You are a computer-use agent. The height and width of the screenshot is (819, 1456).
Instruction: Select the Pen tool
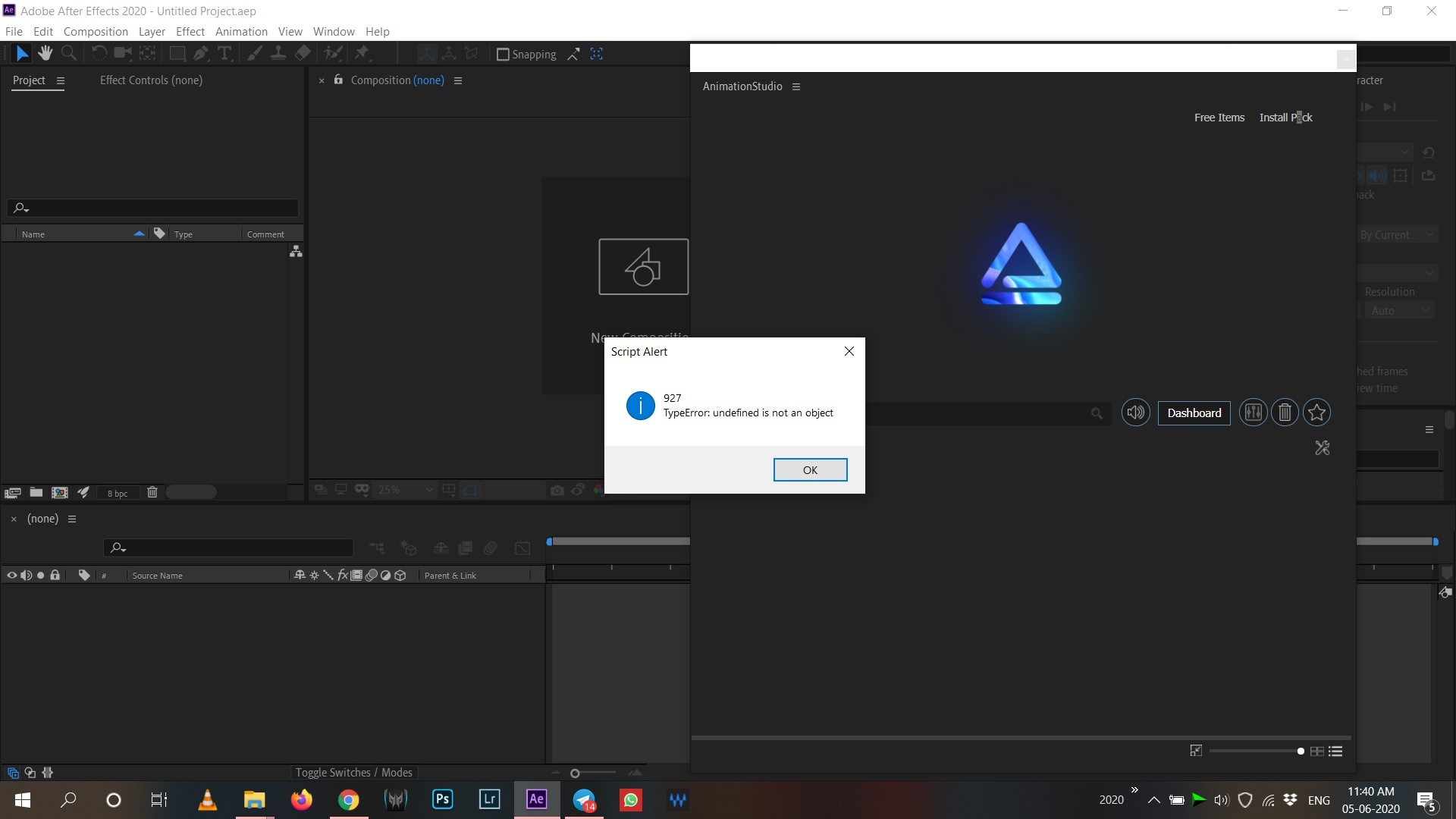(x=200, y=53)
